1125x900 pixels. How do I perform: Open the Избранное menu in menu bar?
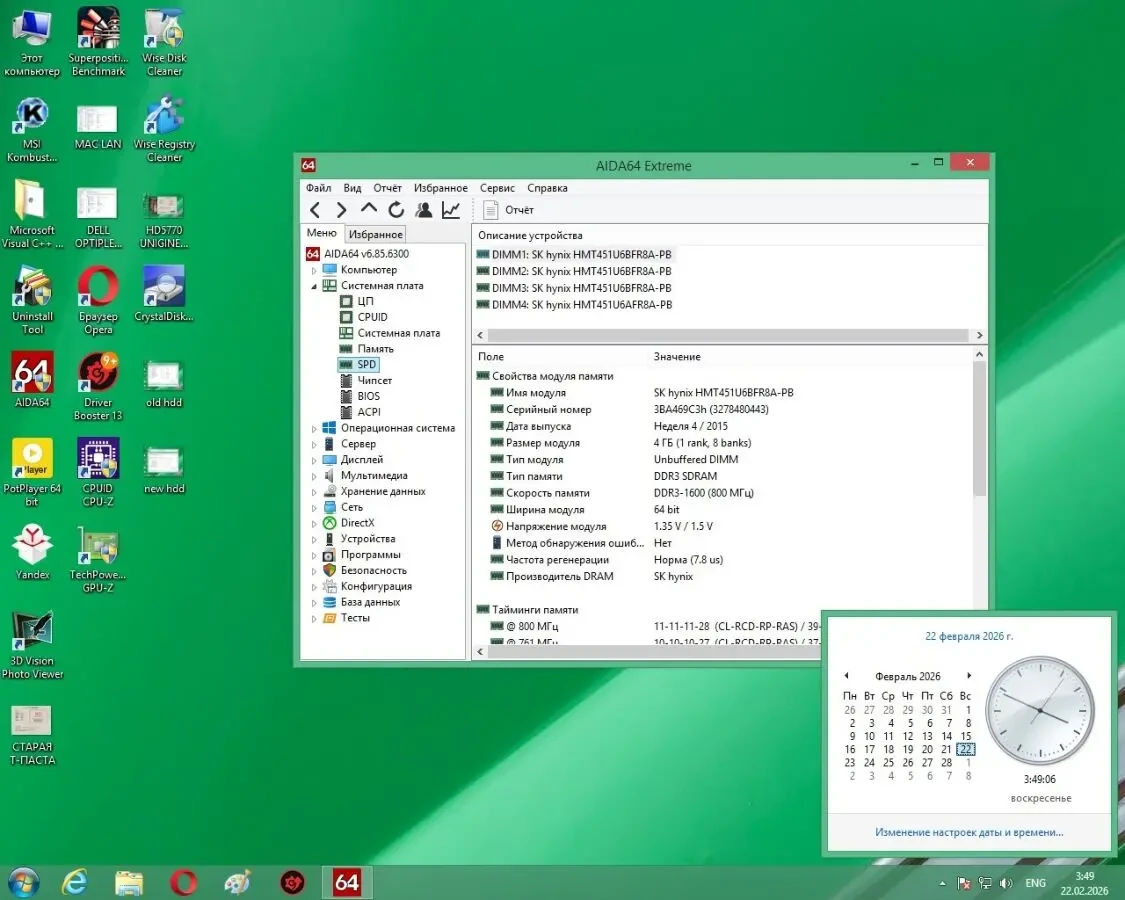point(441,188)
